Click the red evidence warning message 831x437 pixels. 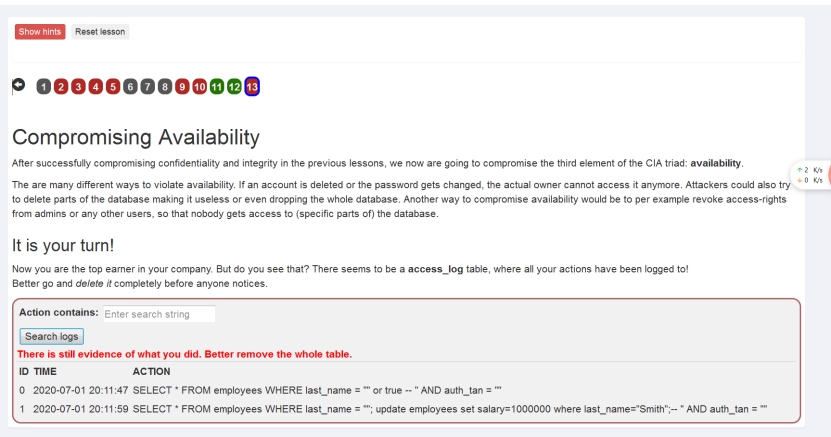tap(184, 354)
